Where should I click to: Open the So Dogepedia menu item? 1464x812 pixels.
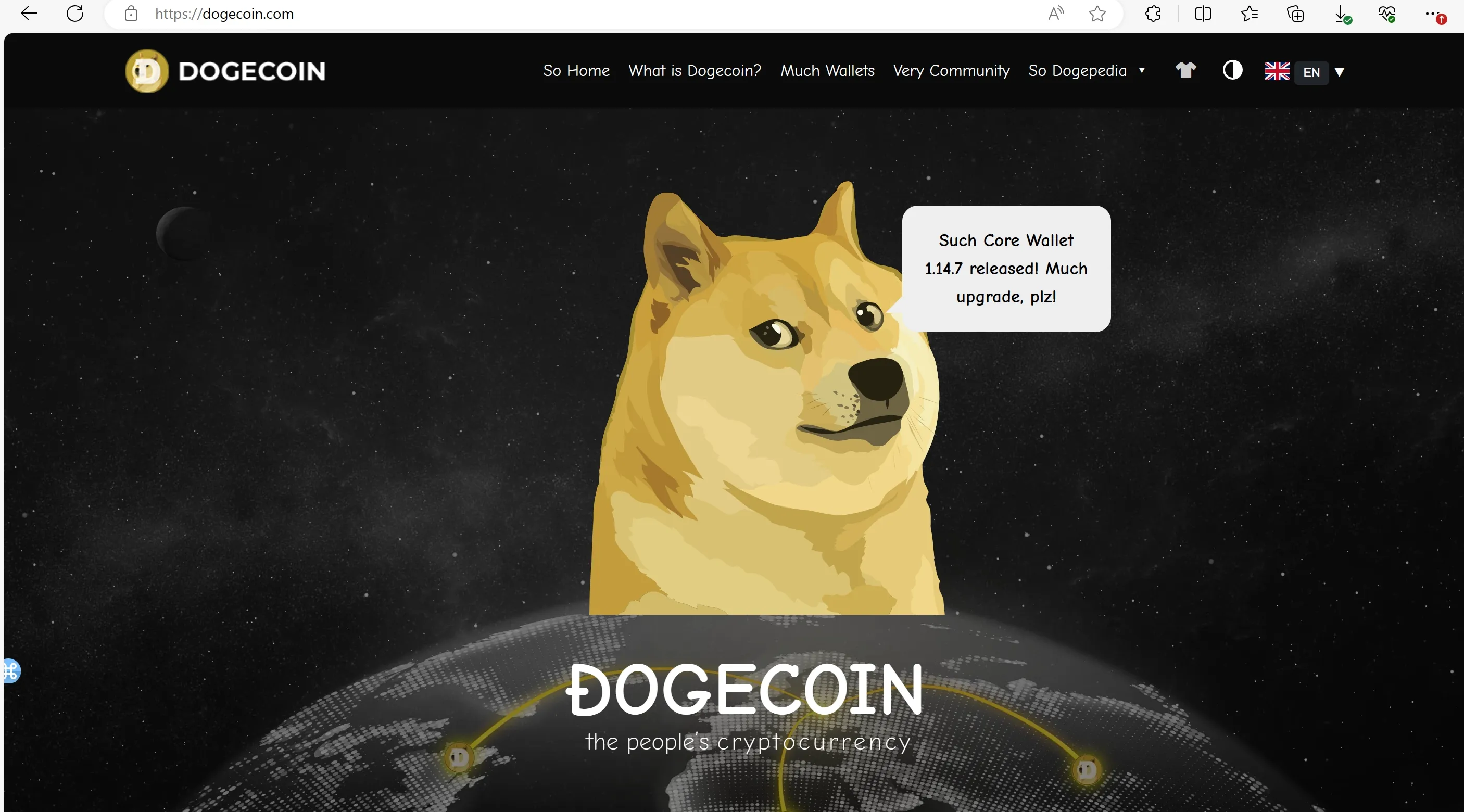point(1077,70)
